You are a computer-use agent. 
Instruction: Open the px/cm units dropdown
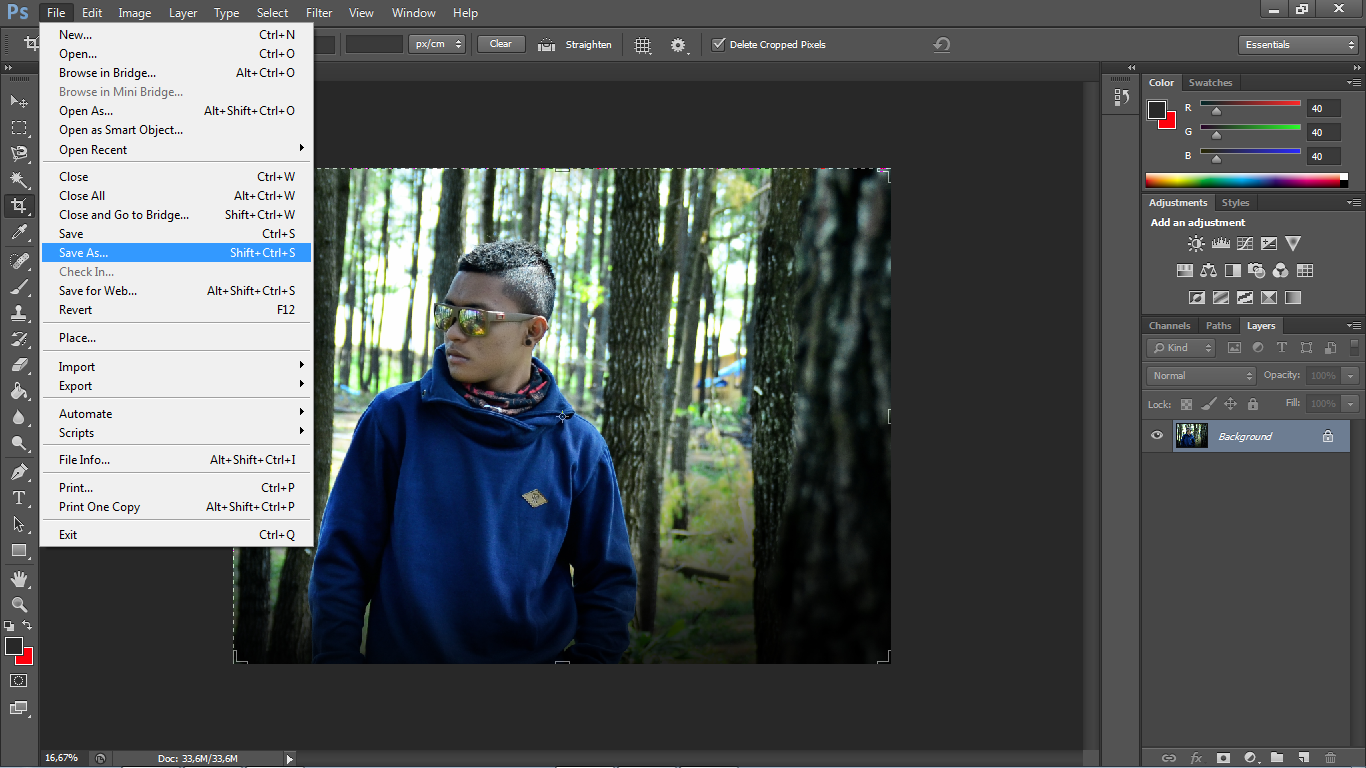437,44
